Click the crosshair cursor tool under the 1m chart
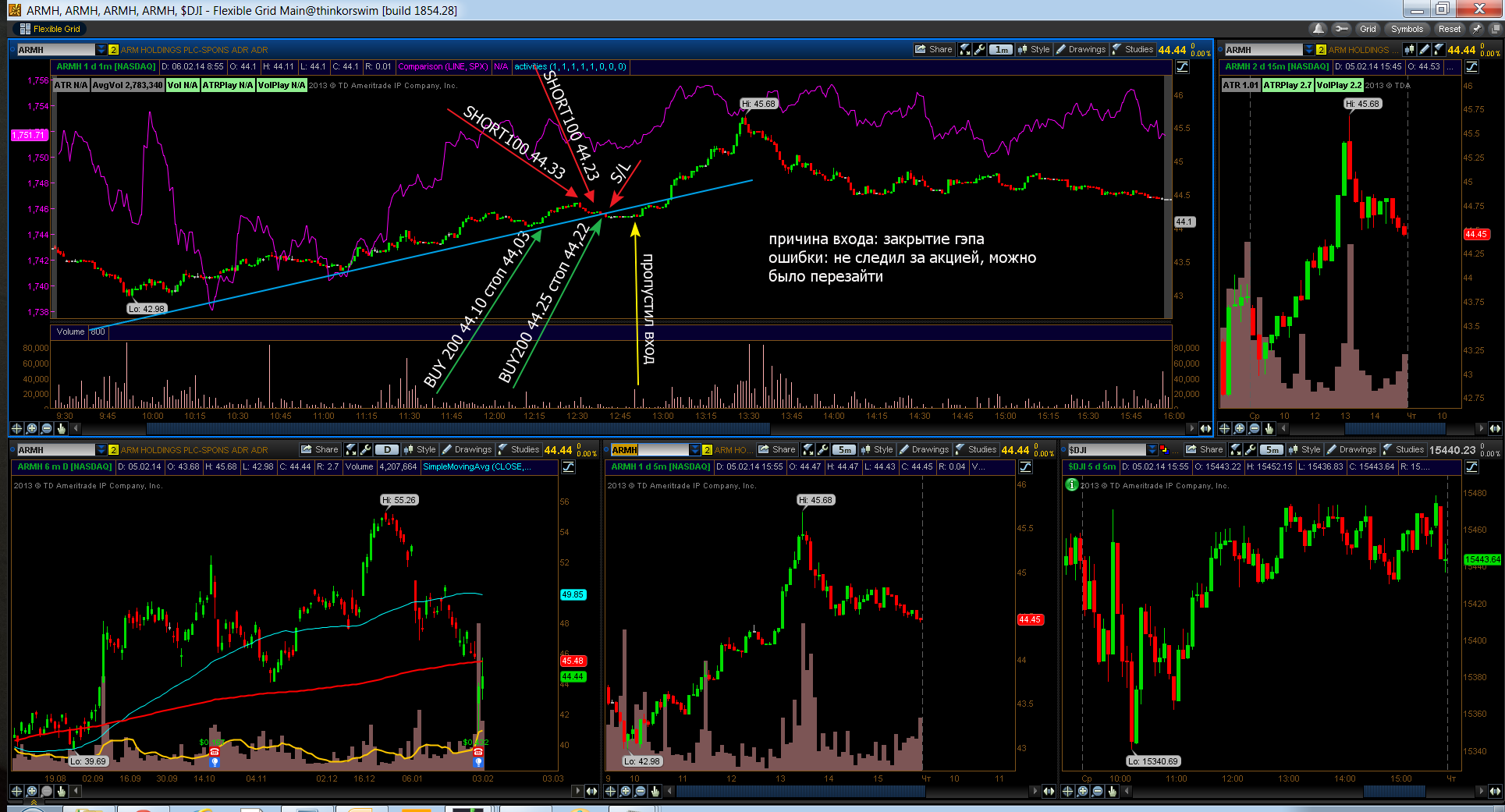Screen dimensions: 1505x812 point(16,428)
